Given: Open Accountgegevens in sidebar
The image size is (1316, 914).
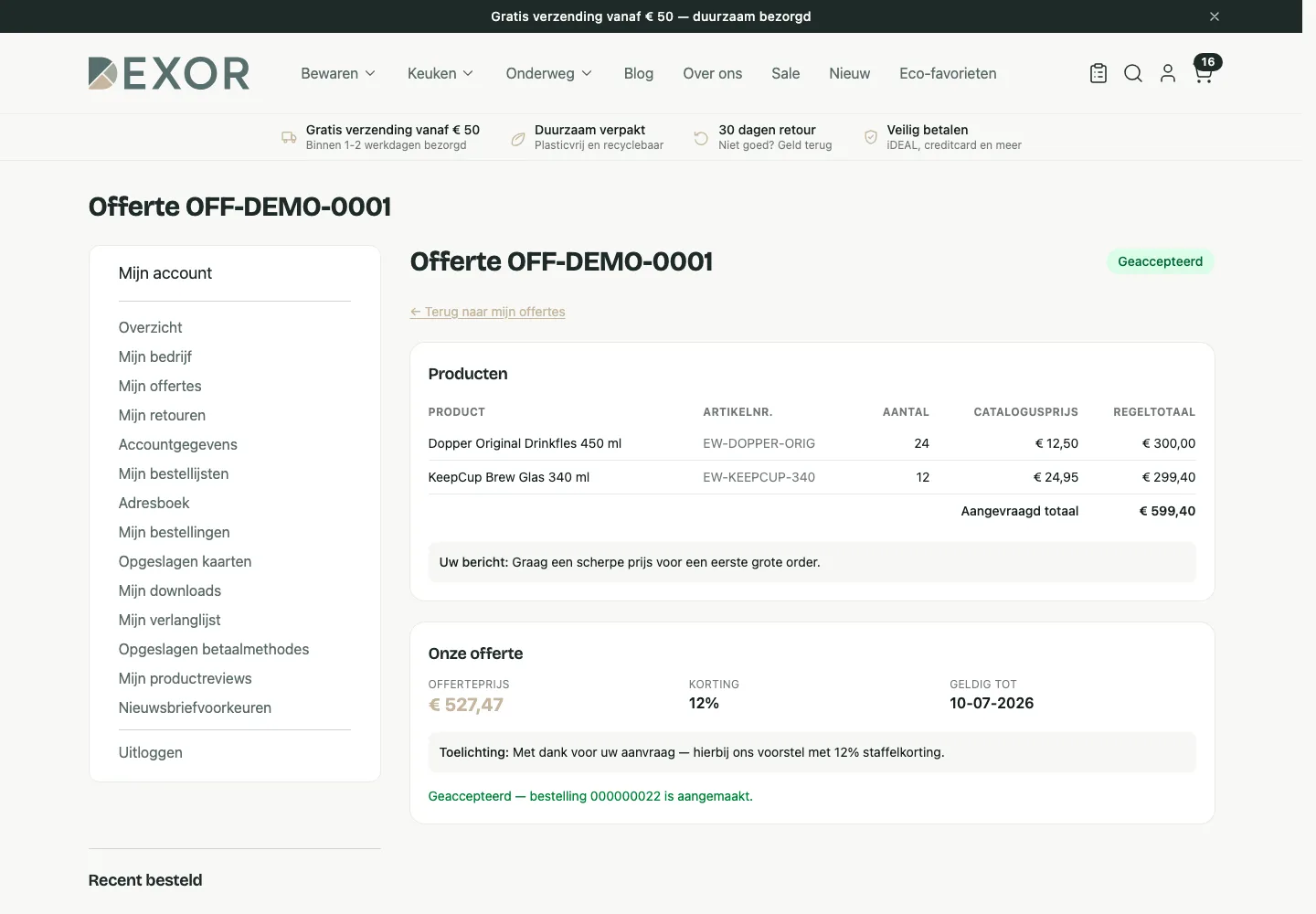Looking at the screenshot, I should coord(178,444).
